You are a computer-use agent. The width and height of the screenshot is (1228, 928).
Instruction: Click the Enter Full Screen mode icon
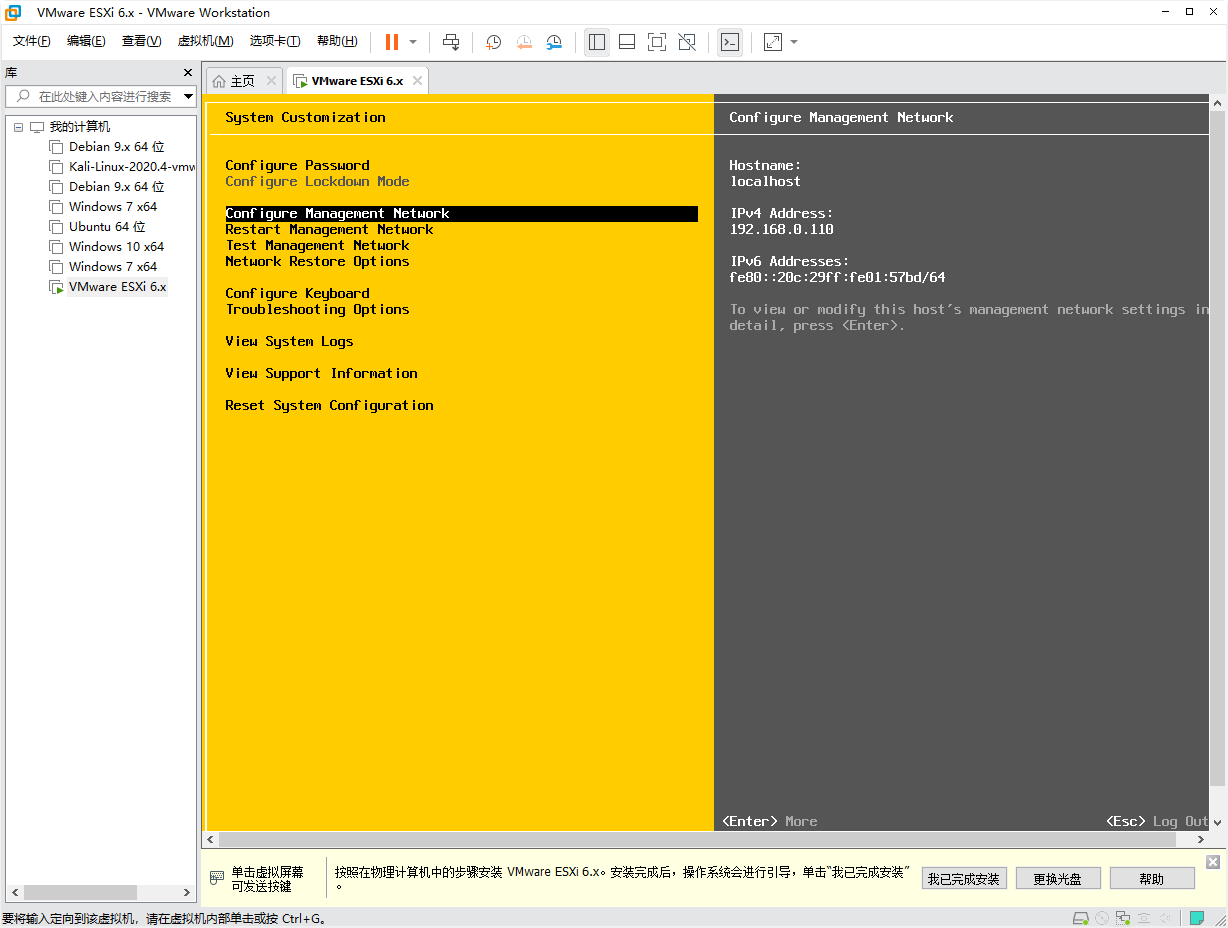tap(657, 42)
